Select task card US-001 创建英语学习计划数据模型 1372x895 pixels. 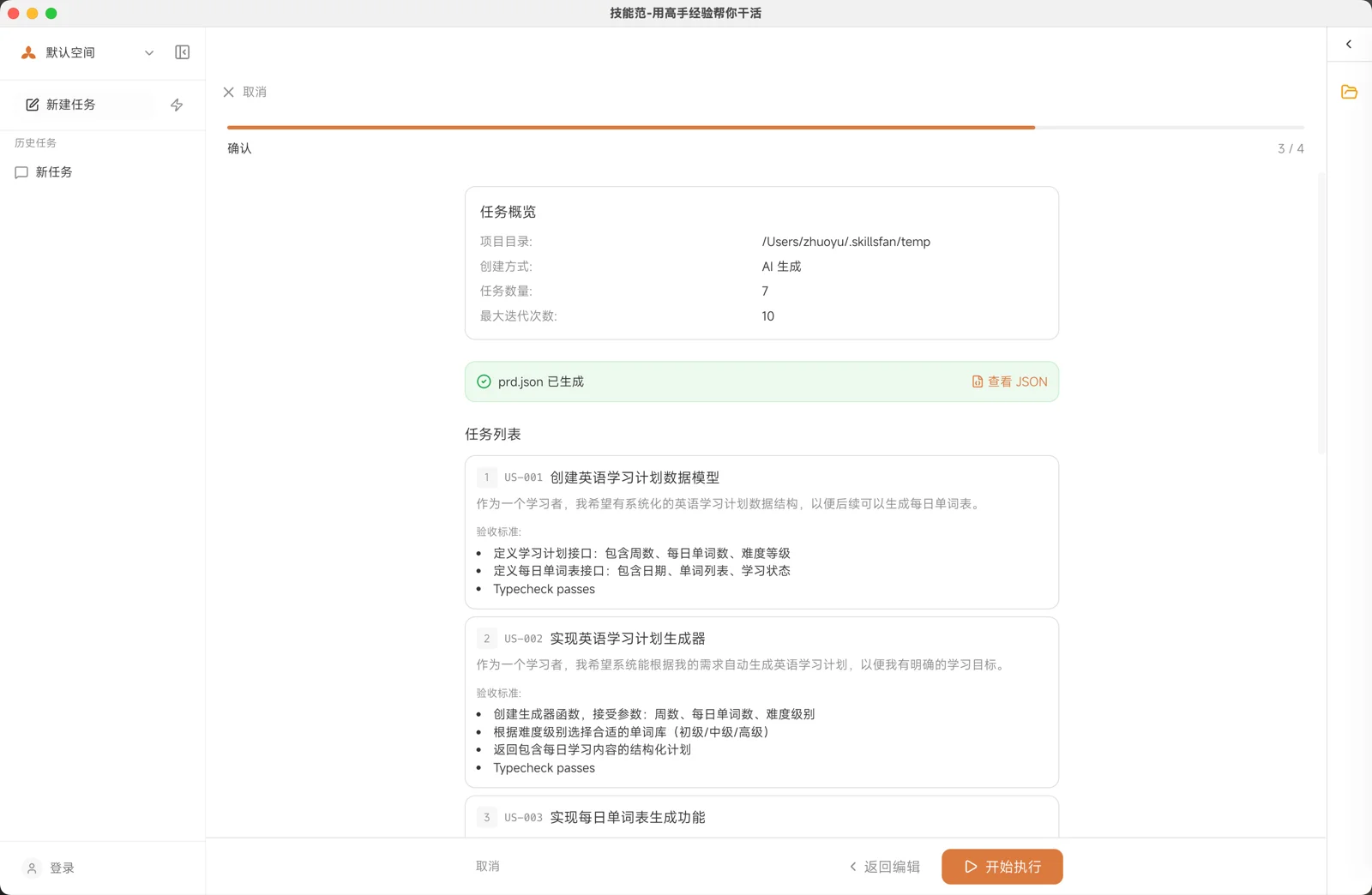761,532
